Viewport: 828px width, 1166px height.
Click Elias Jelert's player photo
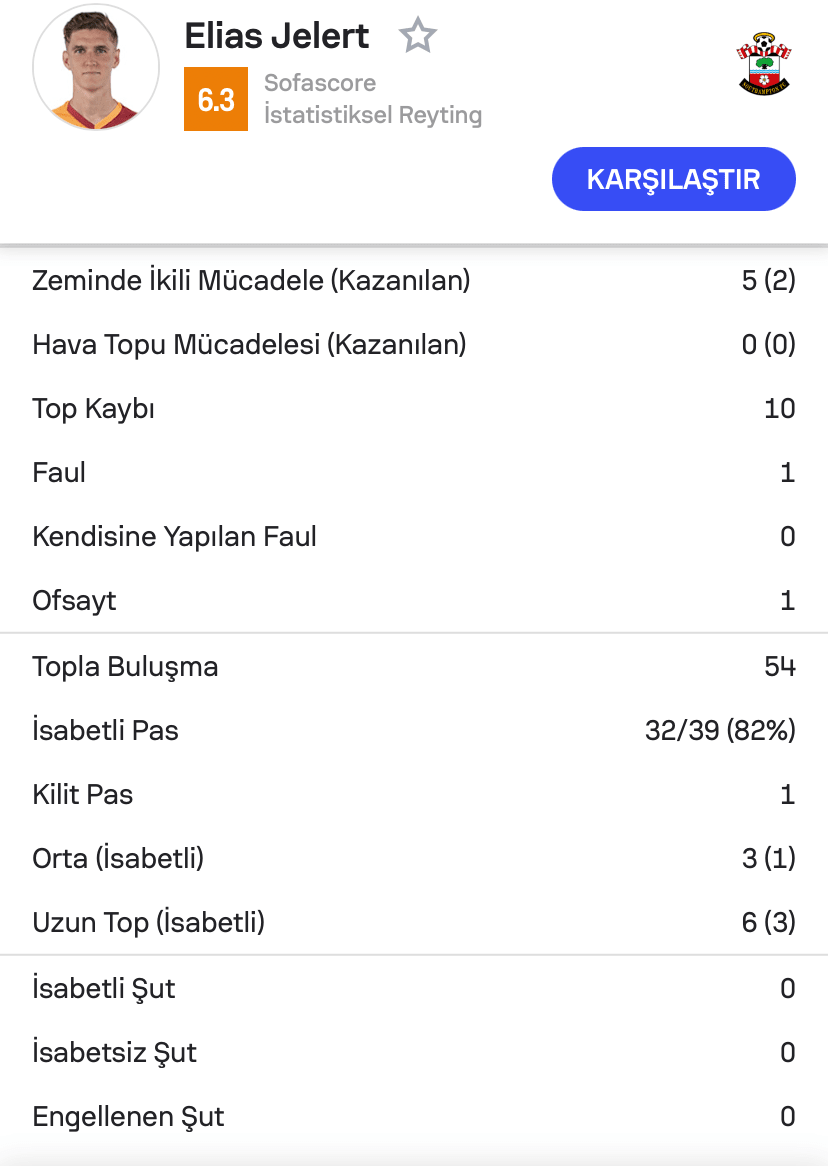96,67
